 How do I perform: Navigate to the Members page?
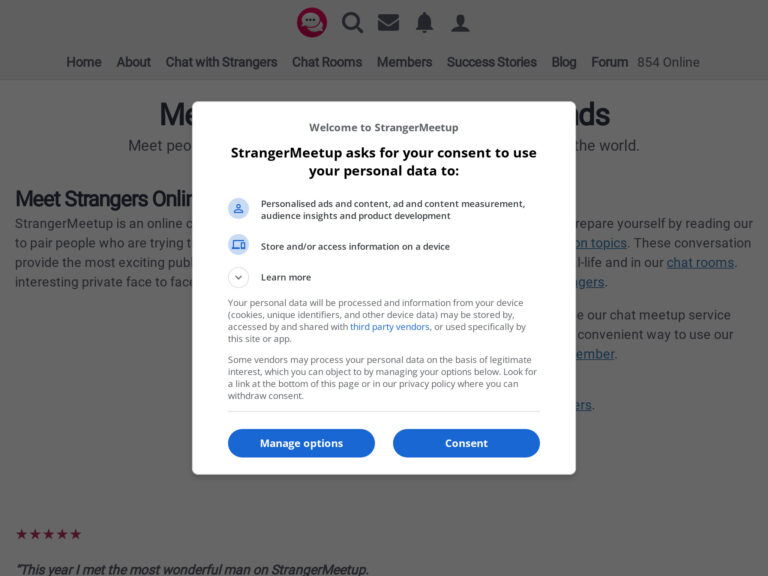(405, 62)
